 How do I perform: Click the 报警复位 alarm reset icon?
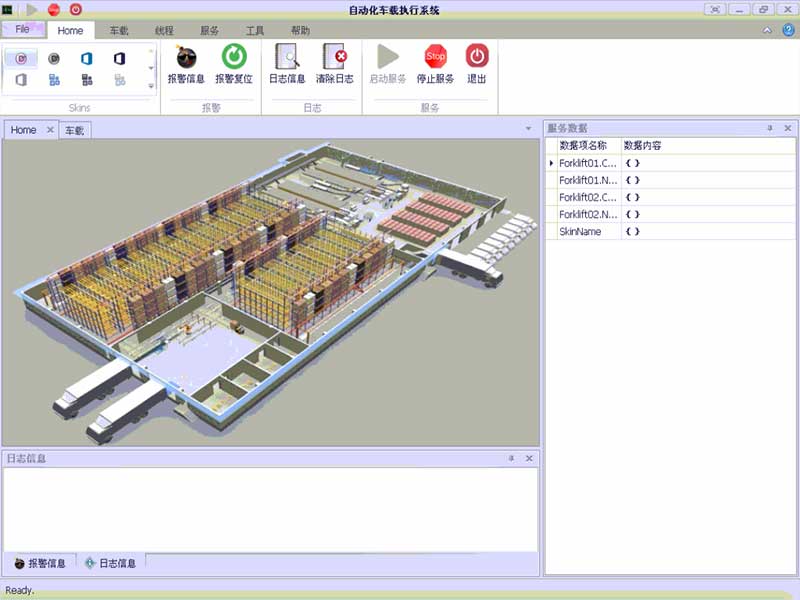tap(234, 64)
